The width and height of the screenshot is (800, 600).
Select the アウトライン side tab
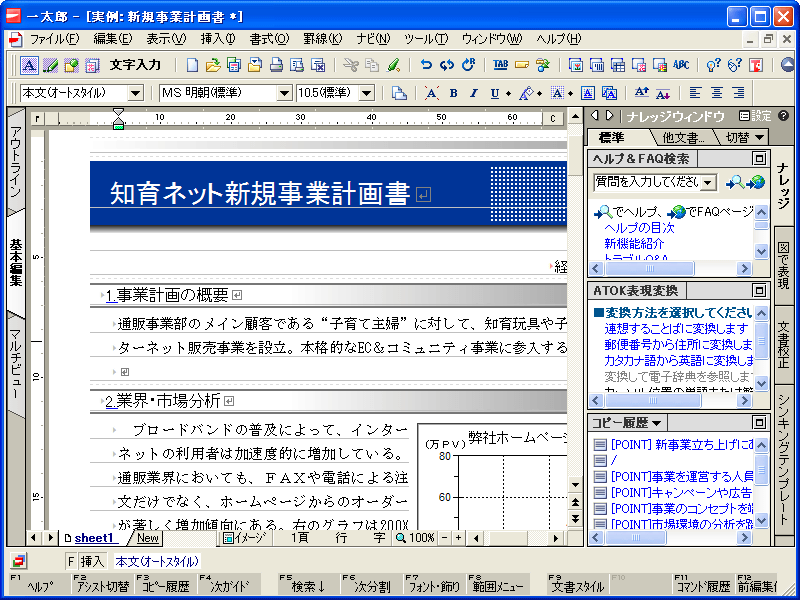(16, 161)
